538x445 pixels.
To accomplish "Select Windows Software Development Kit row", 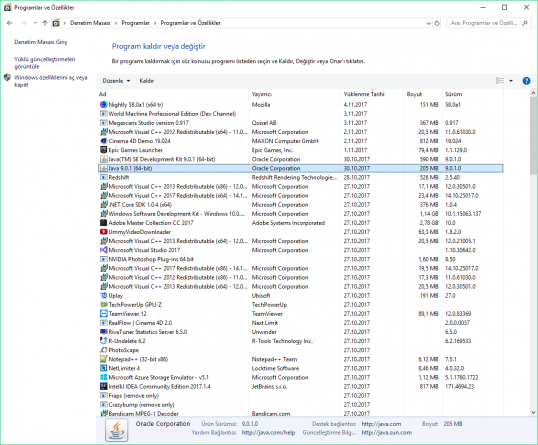I will click(301, 214).
